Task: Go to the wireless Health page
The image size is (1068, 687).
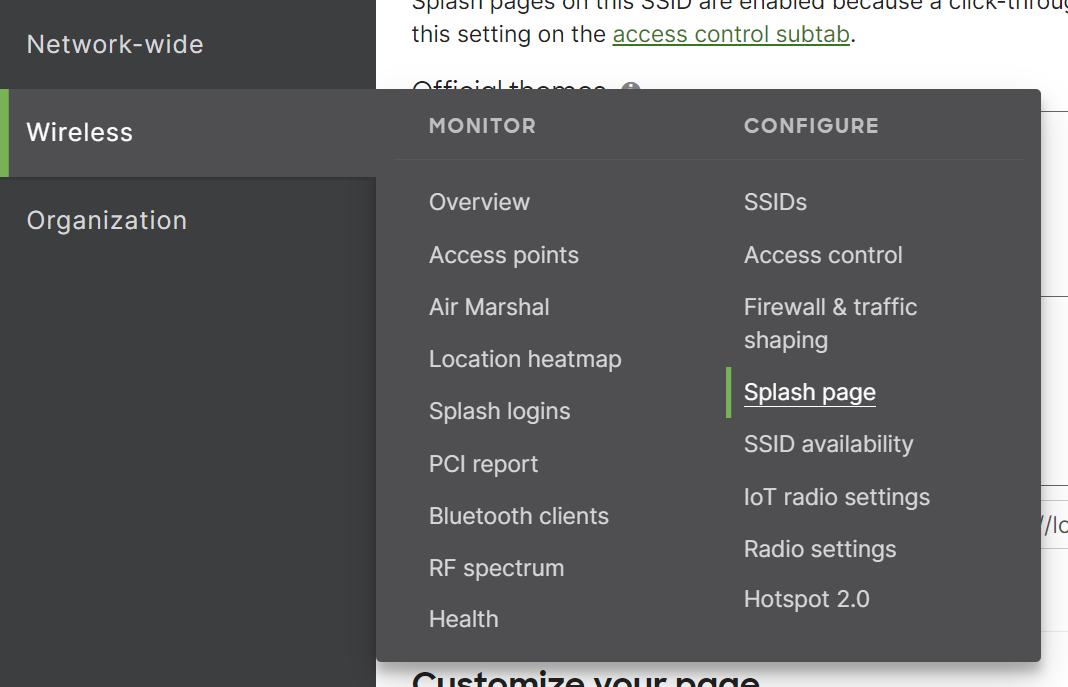Action: click(x=463, y=619)
